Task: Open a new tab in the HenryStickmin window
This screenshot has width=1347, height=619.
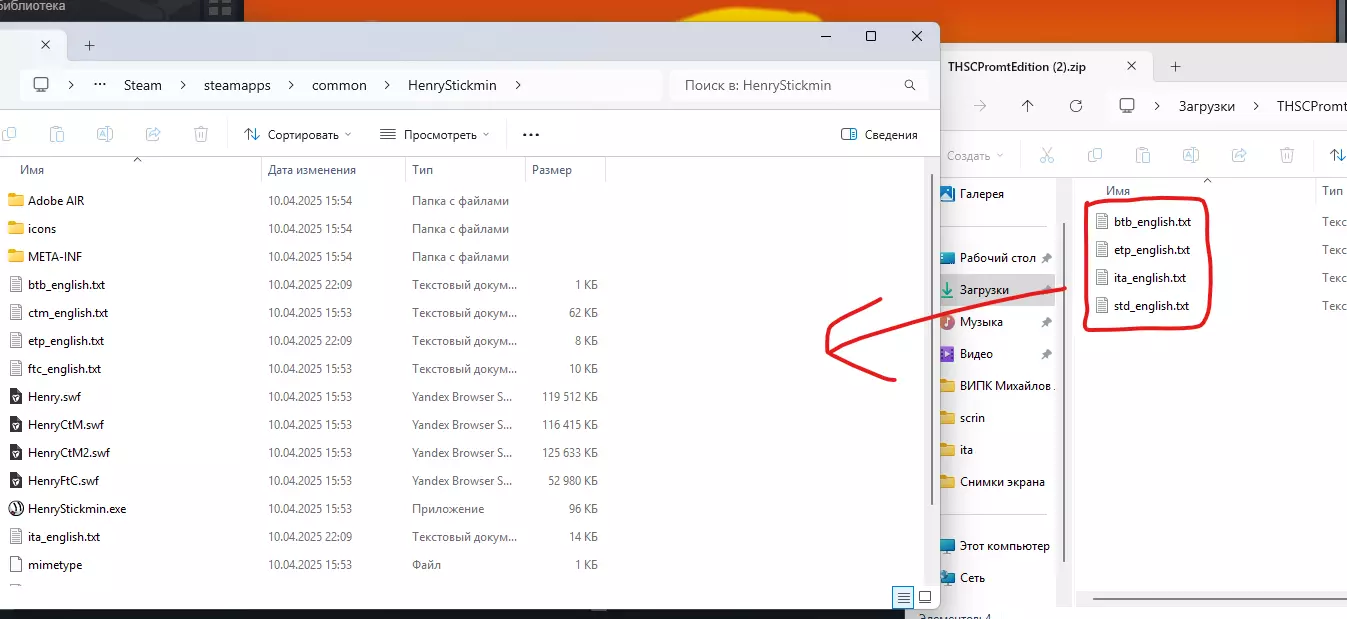Action: 89,45
